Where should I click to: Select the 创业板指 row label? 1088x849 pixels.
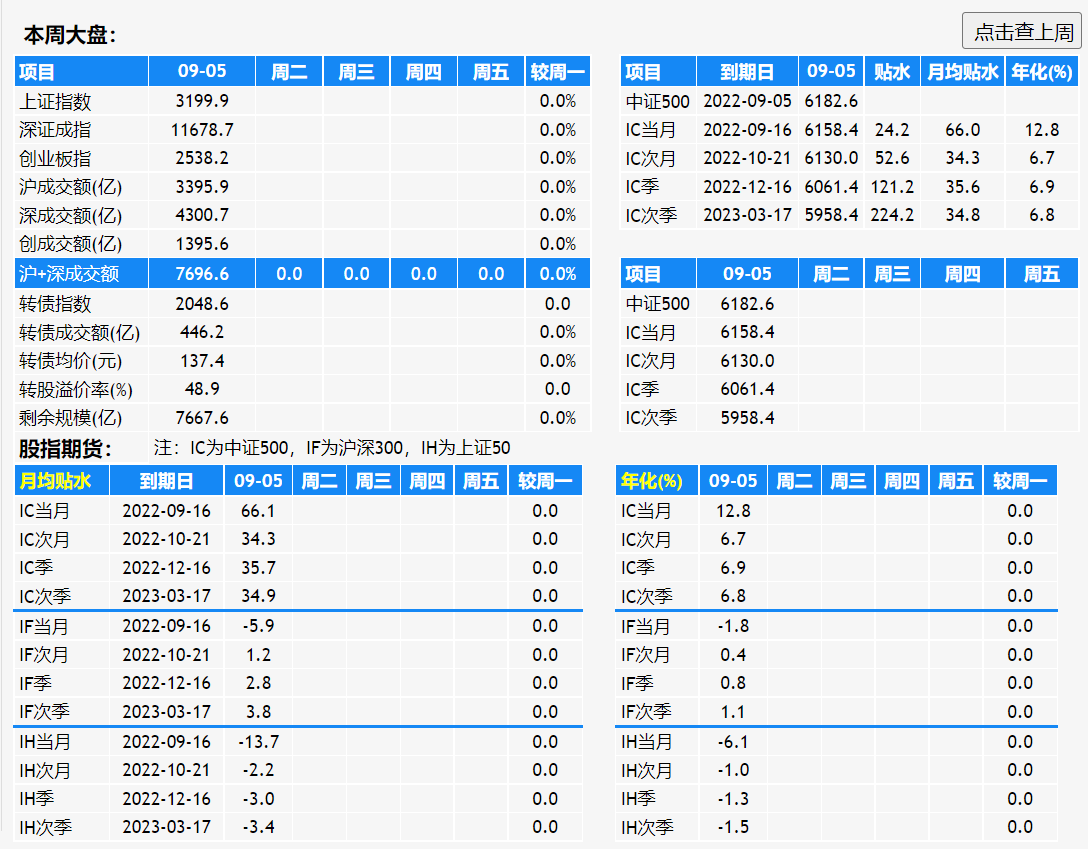click(55, 159)
